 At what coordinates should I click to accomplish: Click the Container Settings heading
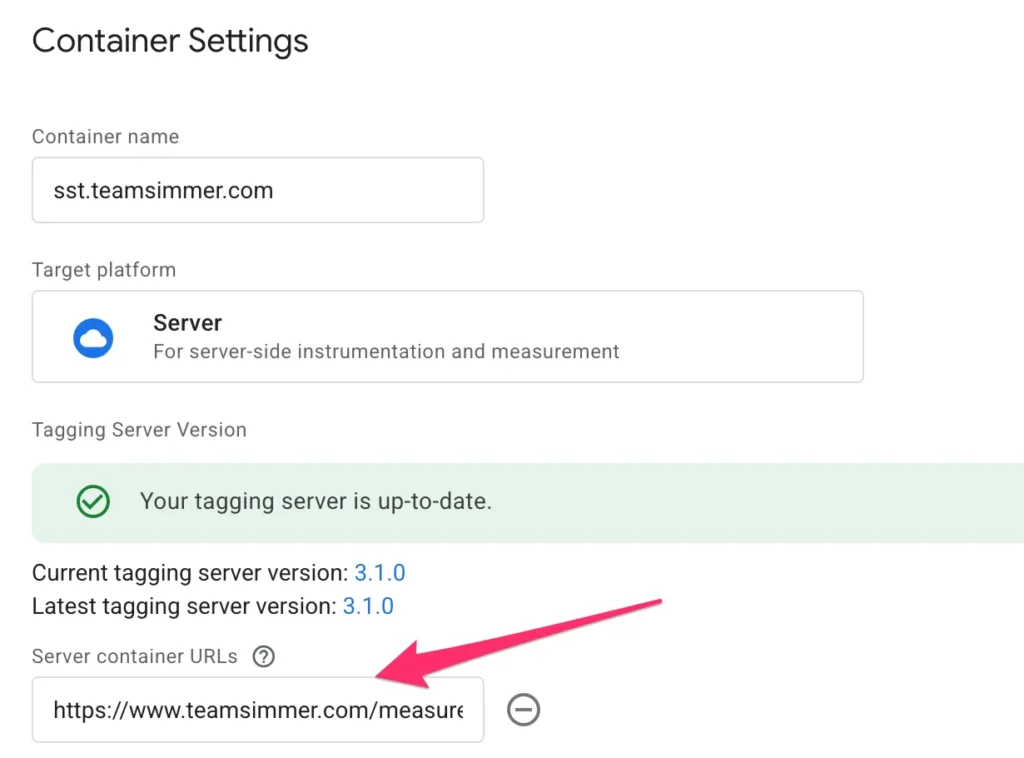[x=170, y=40]
